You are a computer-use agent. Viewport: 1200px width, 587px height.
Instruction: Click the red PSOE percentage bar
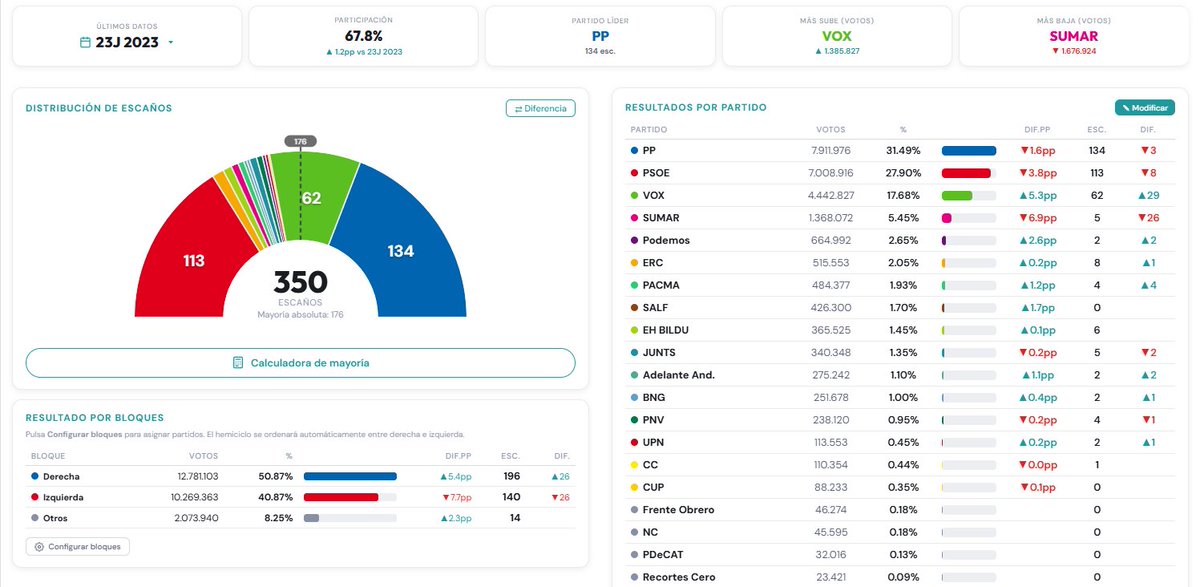tap(966, 173)
